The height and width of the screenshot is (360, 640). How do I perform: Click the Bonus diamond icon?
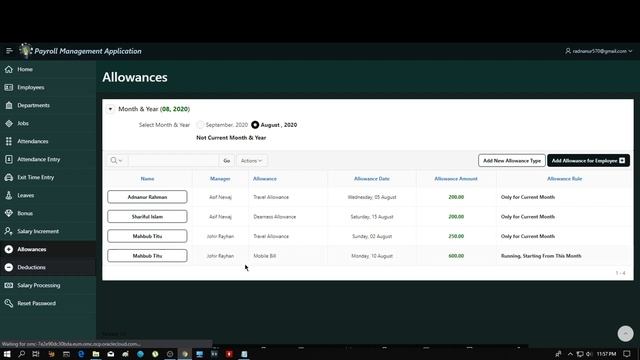pyautogui.click(x=9, y=213)
